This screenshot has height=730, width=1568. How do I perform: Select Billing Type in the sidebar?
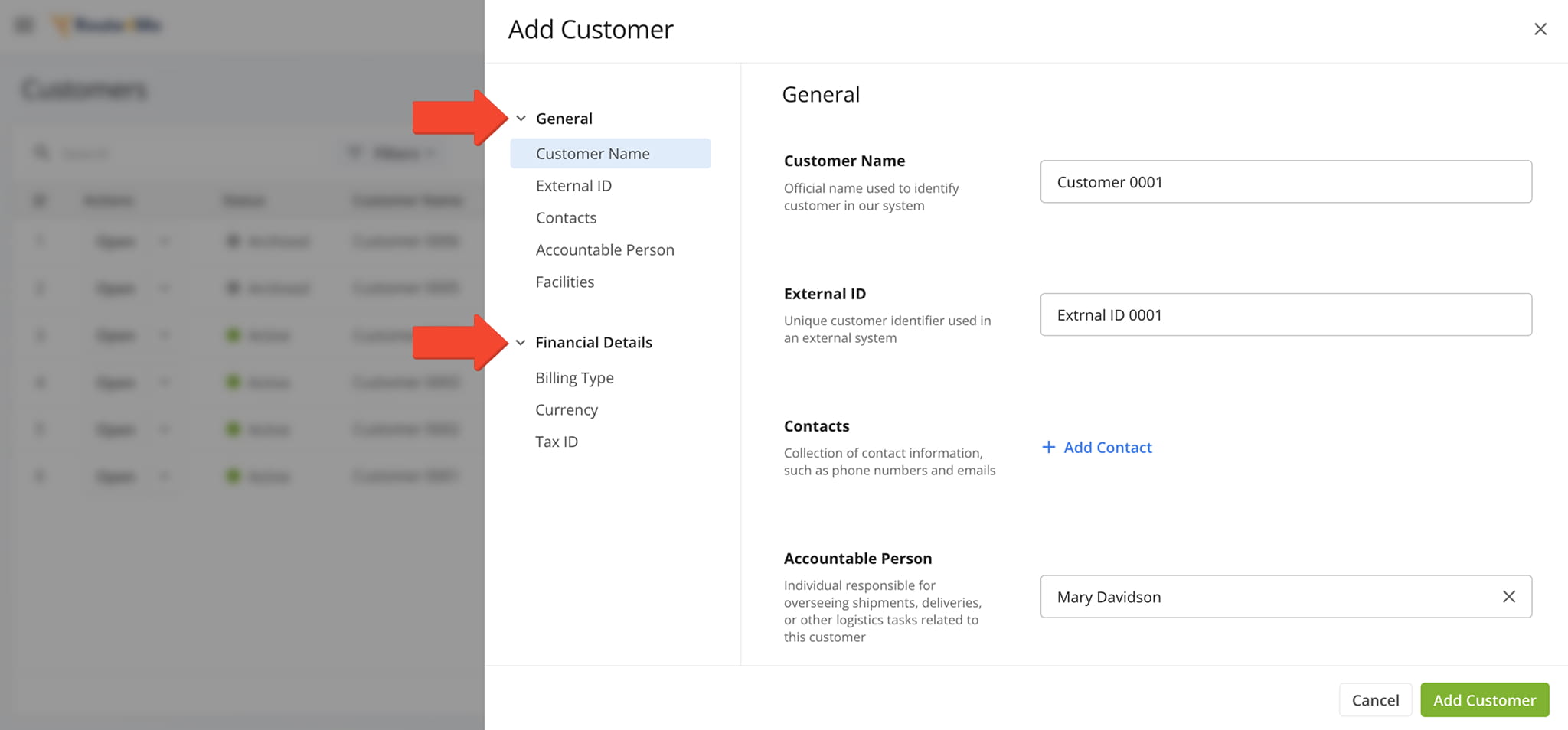574,377
